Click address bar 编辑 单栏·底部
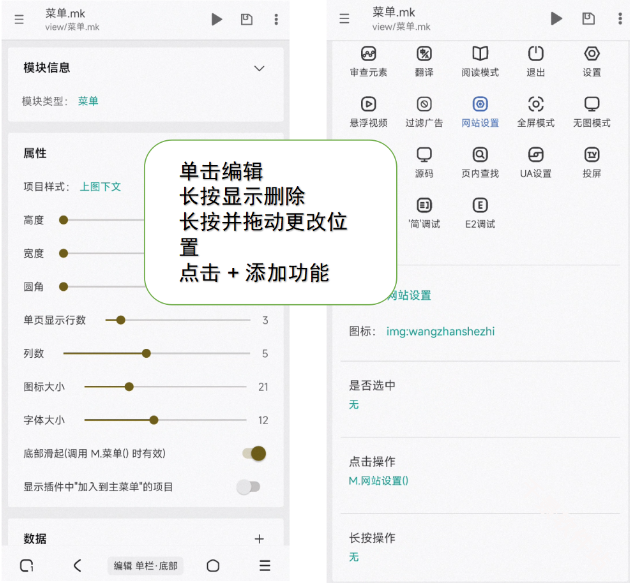 point(145,566)
